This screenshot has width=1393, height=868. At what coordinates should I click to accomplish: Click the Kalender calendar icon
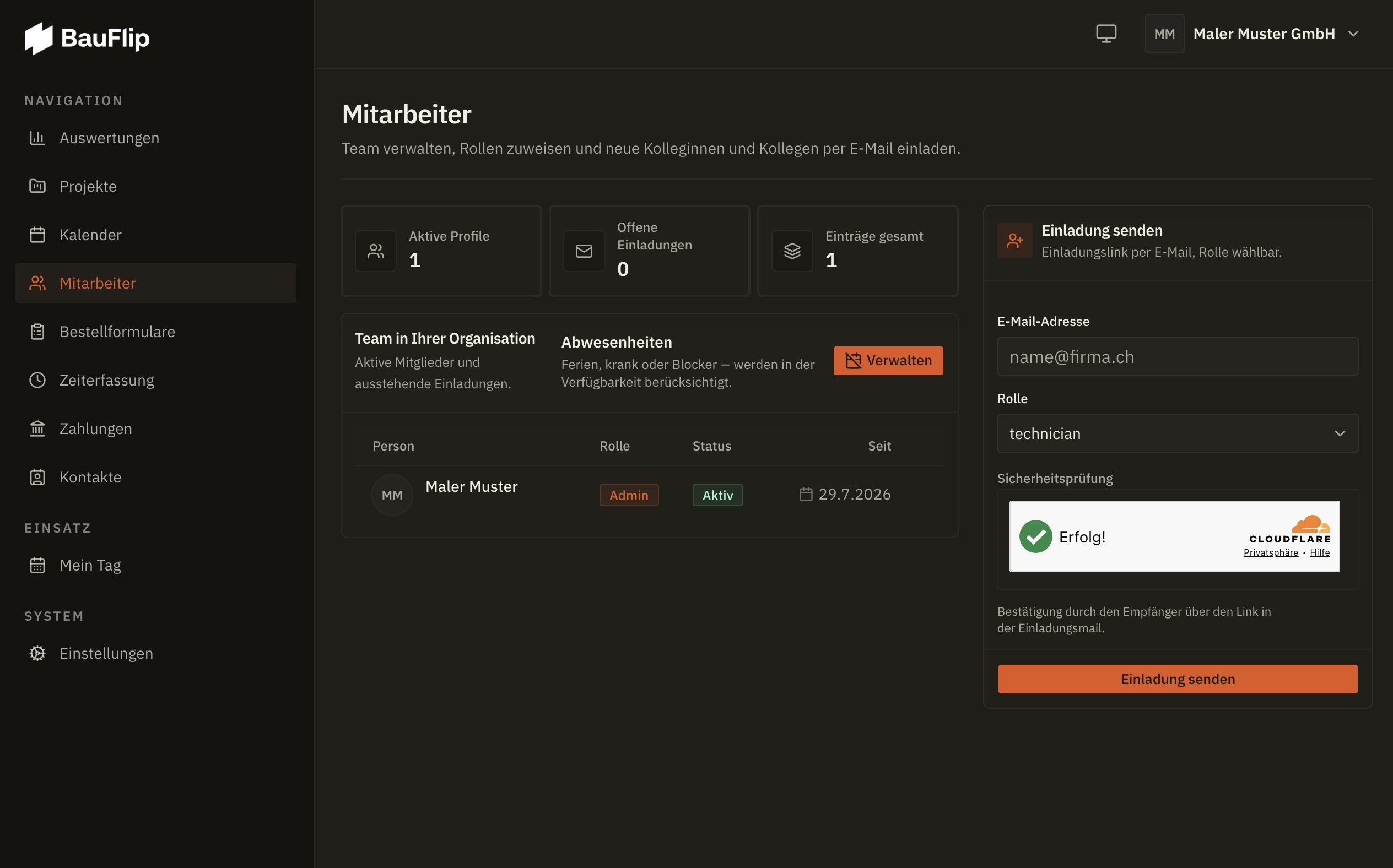coord(37,235)
